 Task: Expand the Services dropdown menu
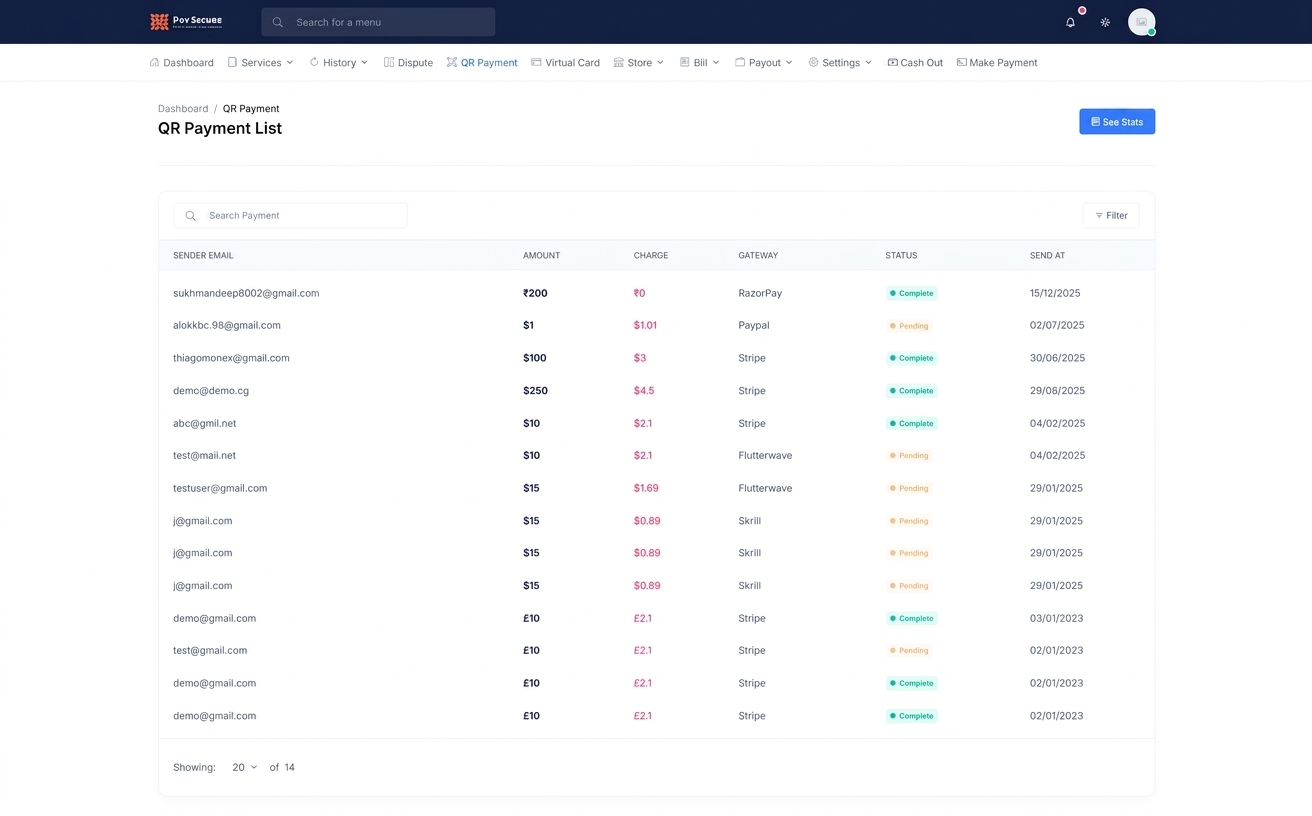260,62
